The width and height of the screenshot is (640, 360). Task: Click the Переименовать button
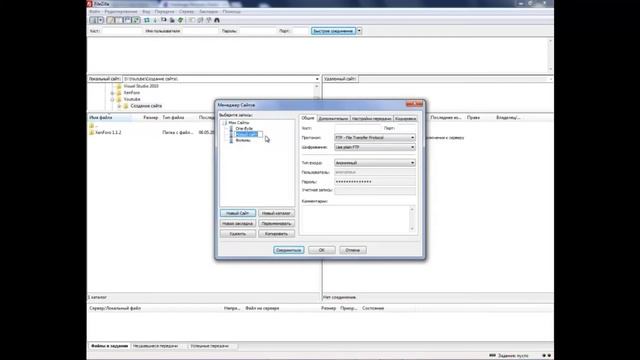[276, 223]
